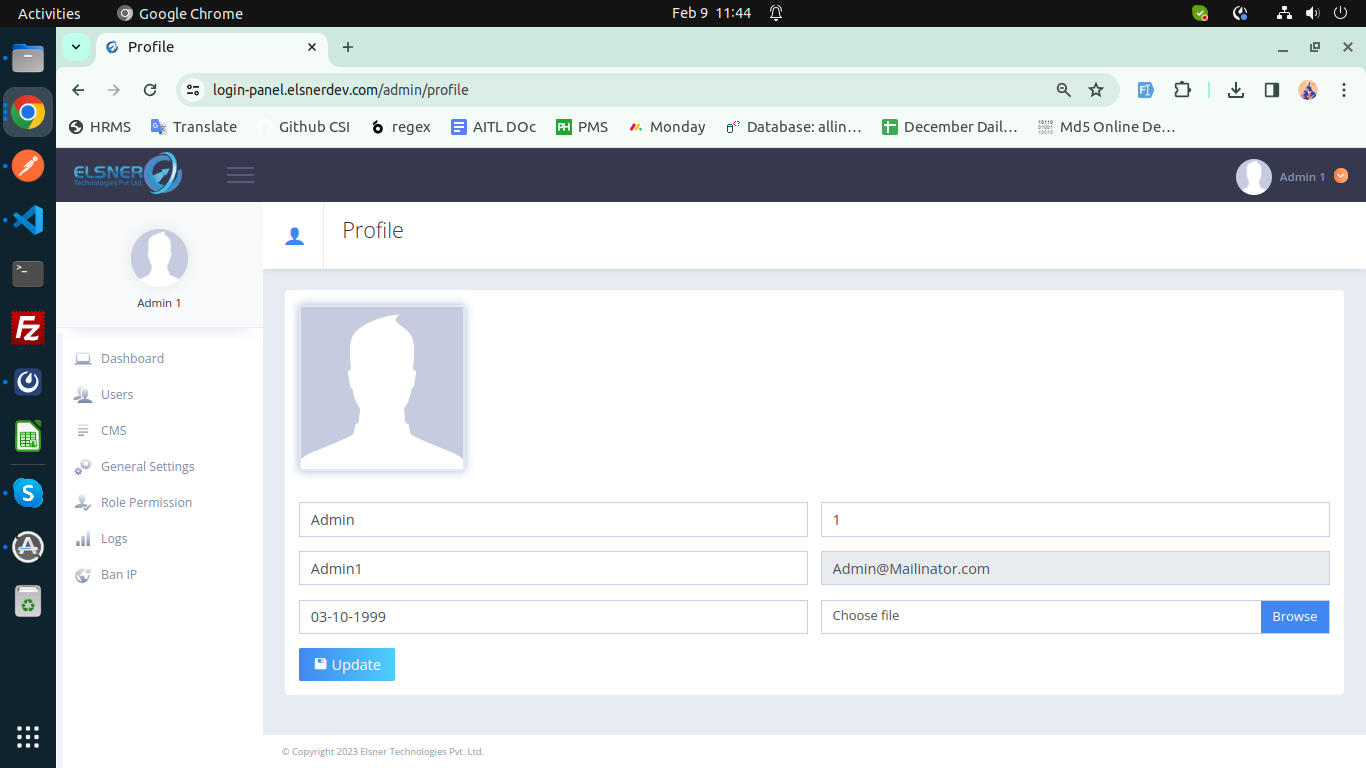
Task: Expand the Admin 1 account dropdown
Action: tap(1341, 176)
